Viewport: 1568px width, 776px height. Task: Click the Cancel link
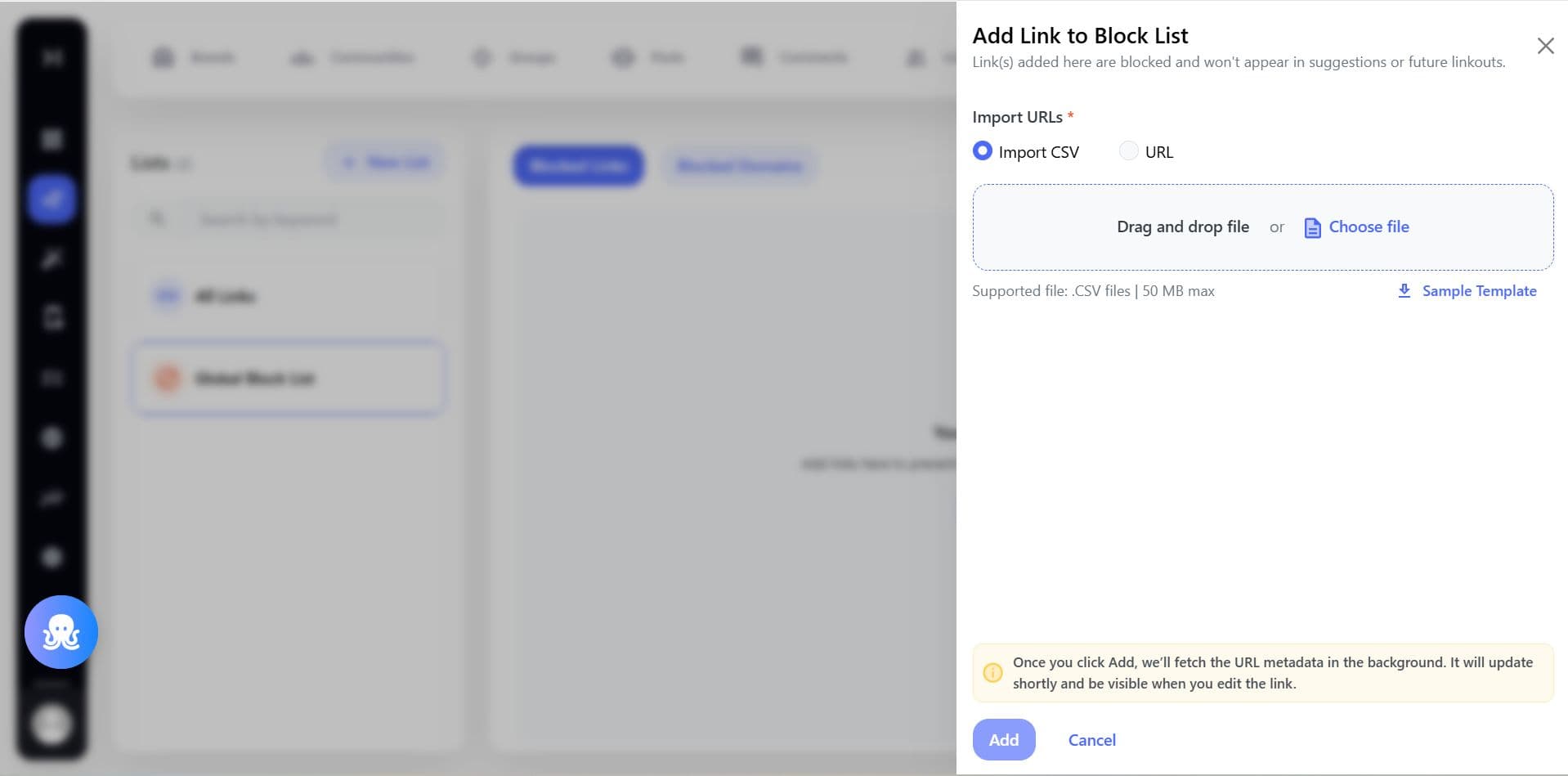coord(1091,740)
